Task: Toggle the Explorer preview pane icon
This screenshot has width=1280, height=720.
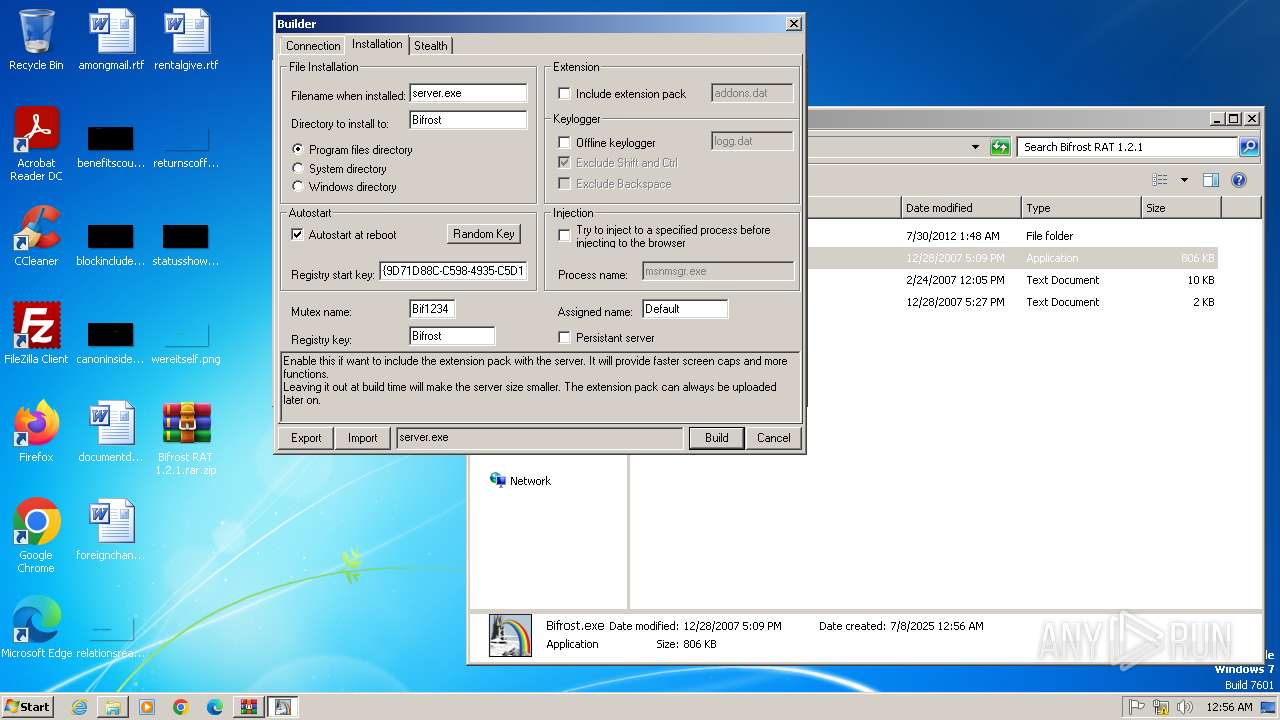Action: point(1211,180)
